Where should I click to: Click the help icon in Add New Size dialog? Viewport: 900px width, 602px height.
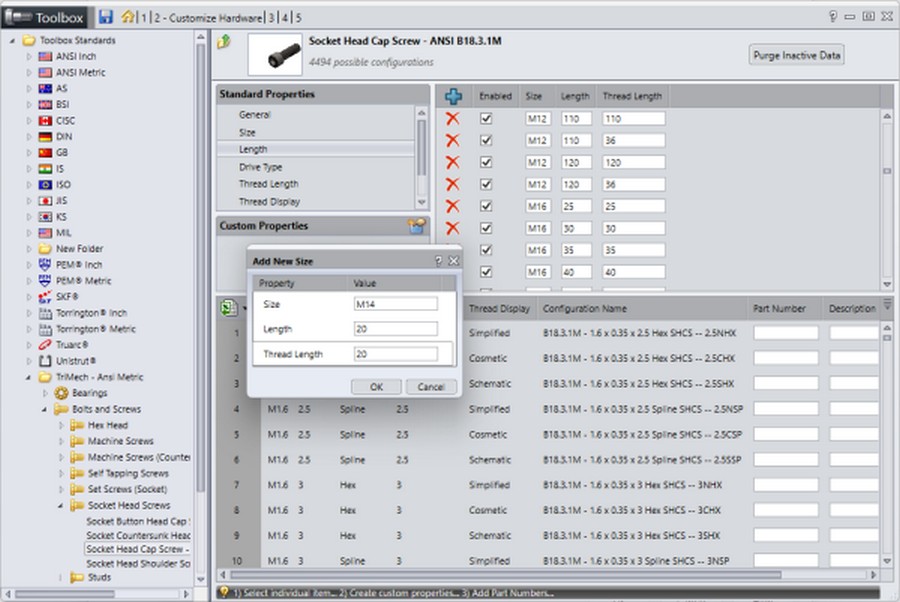[x=439, y=261]
